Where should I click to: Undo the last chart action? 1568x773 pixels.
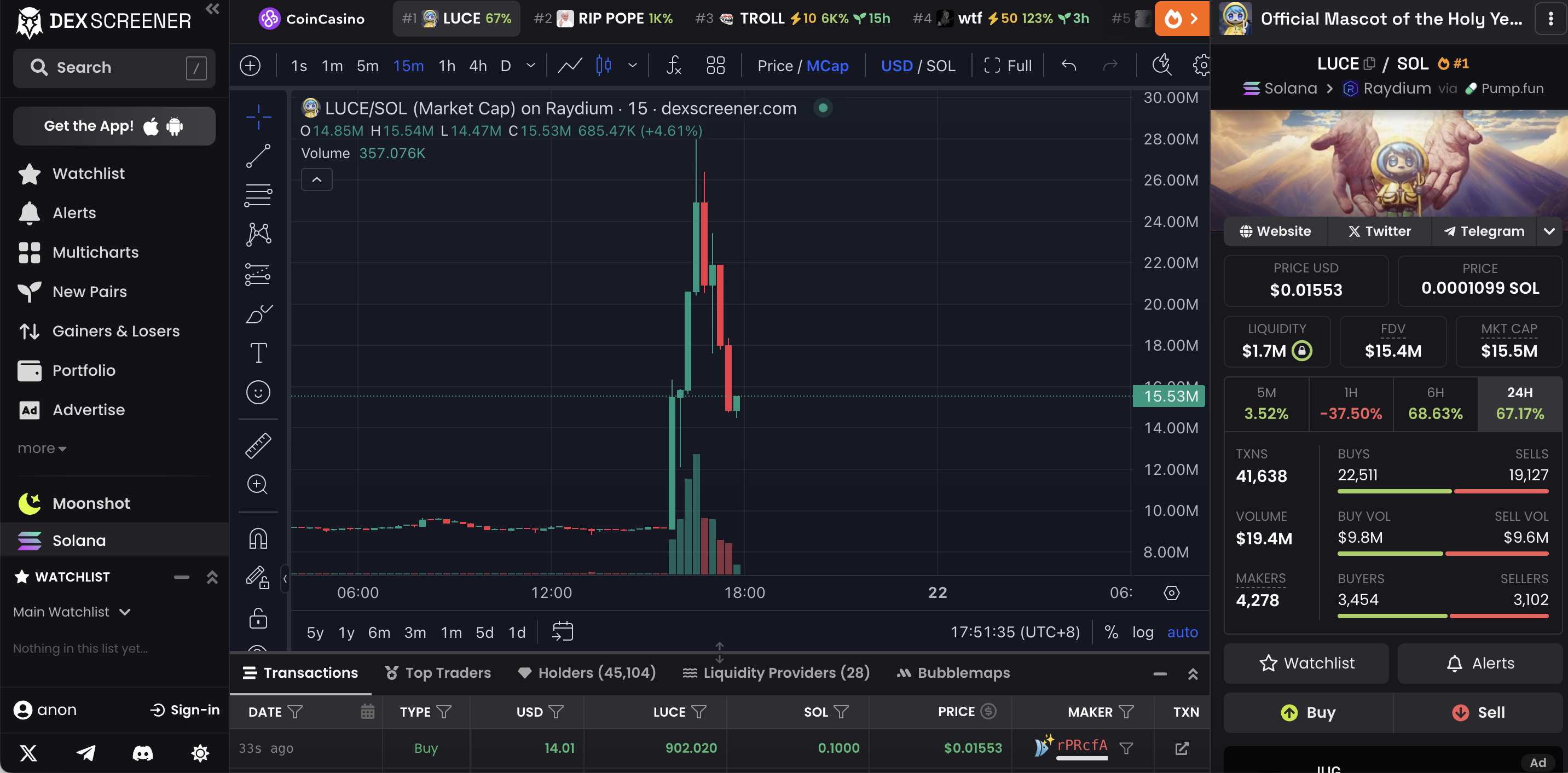(x=1069, y=66)
